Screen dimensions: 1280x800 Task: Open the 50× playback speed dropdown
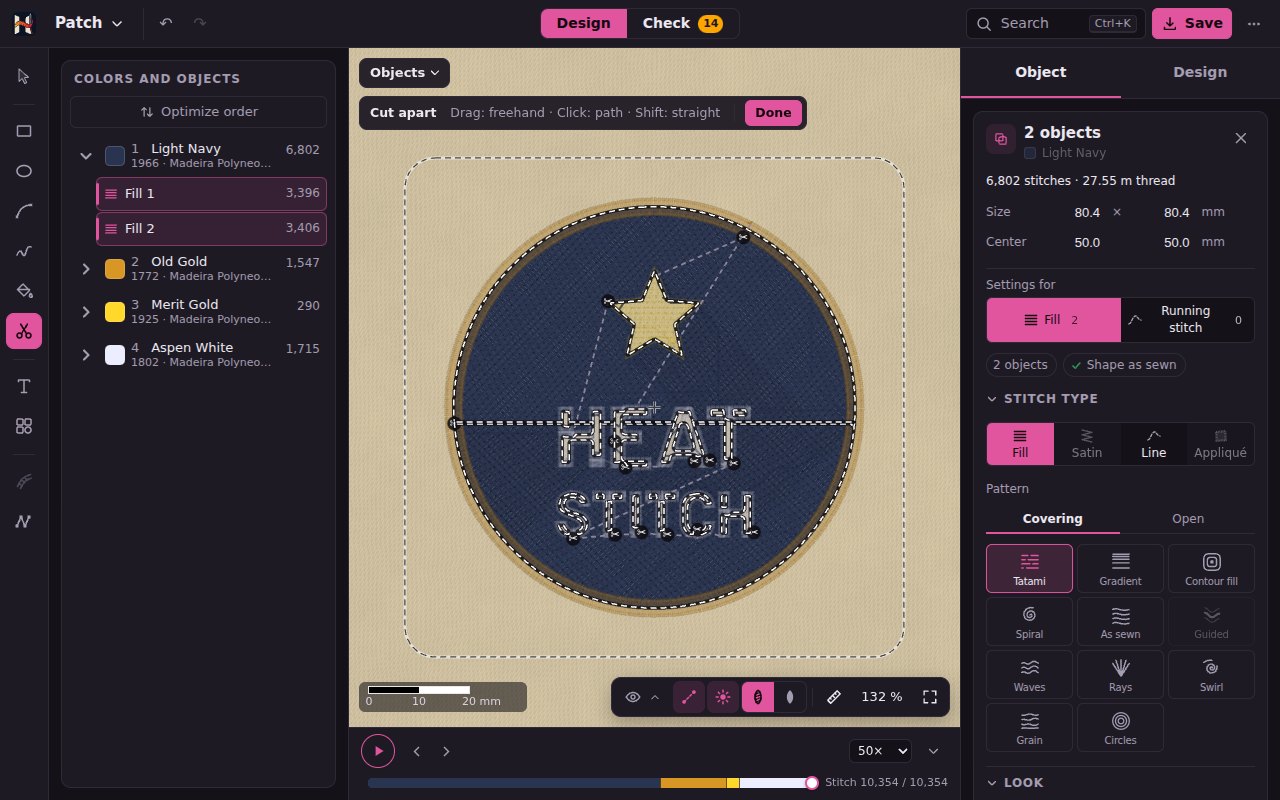pos(881,751)
